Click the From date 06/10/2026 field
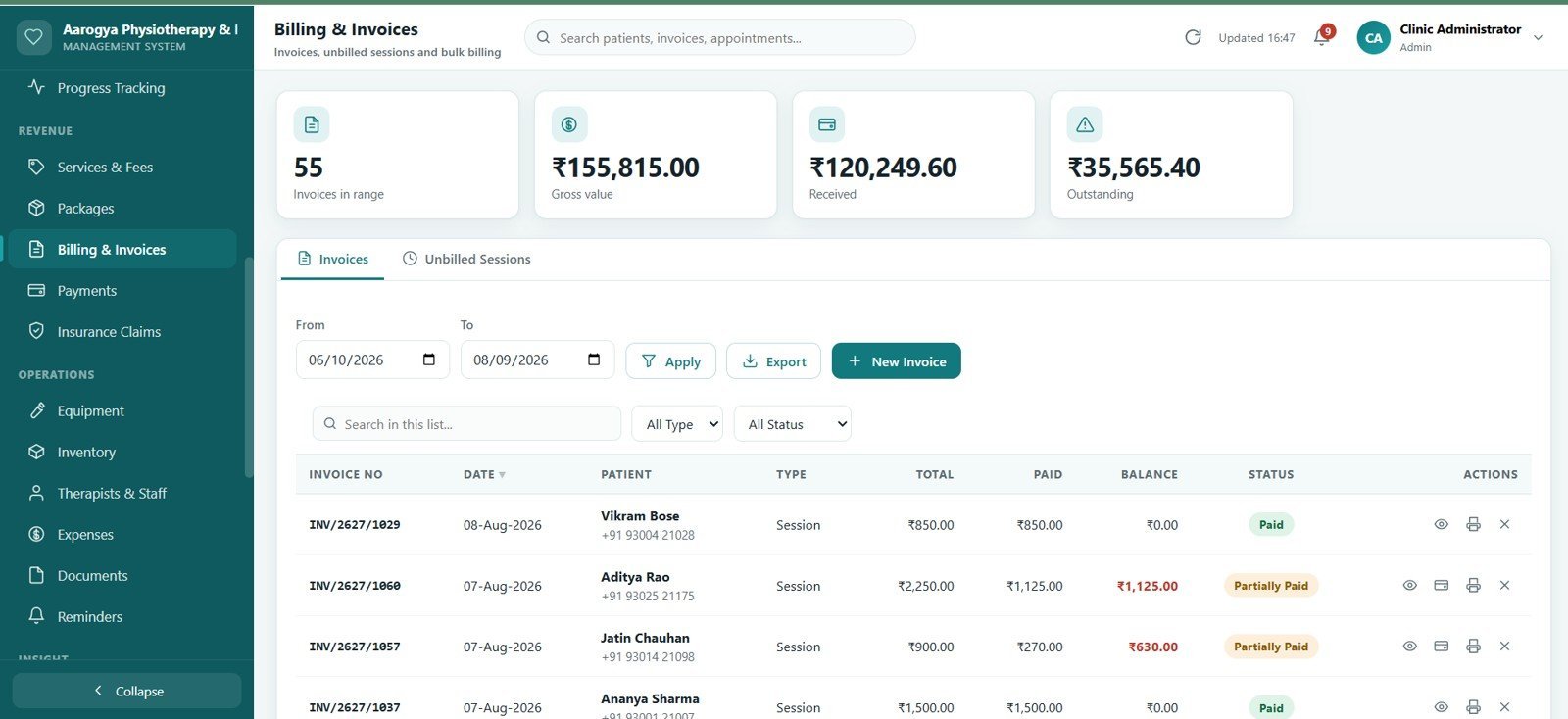Viewport: 1568px width, 719px height. [372, 359]
